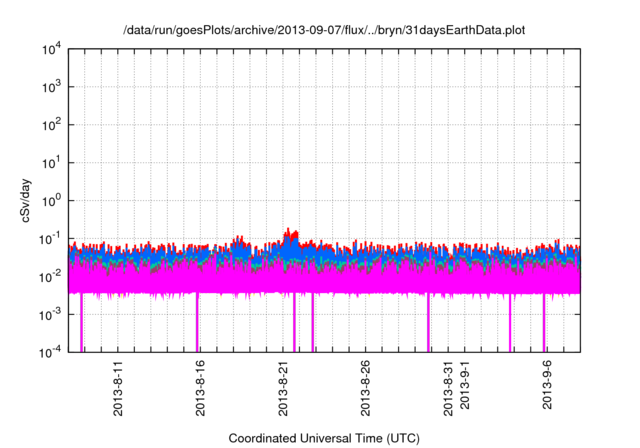Click the magenta dropout spike near 2013-8-16
The height and width of the screenshot is (448, 640).
pyautogui.click(x=197, y=322)
